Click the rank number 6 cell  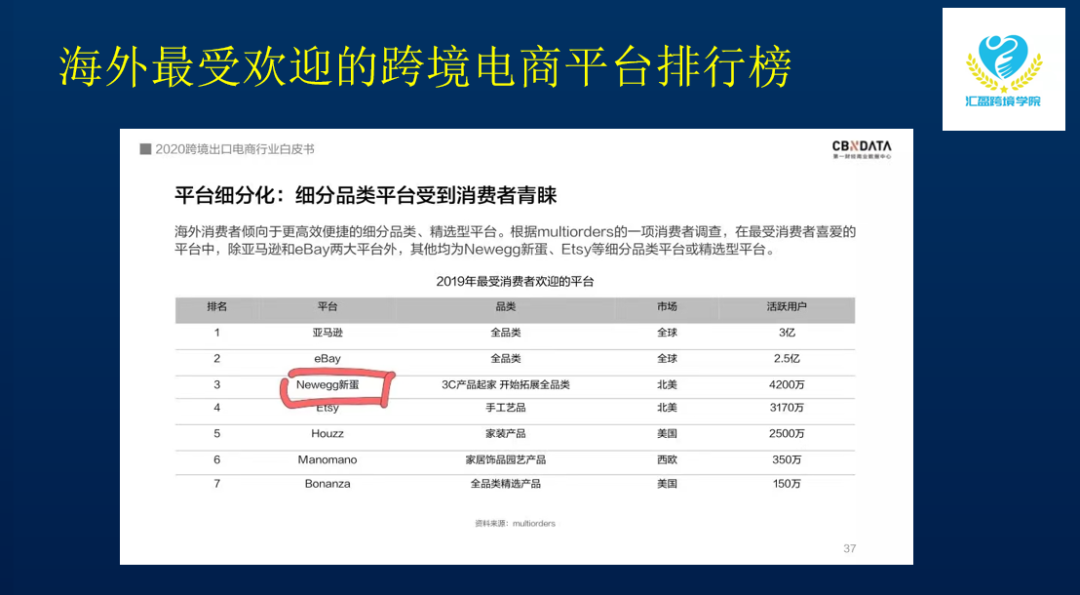[x=217, y=459]
